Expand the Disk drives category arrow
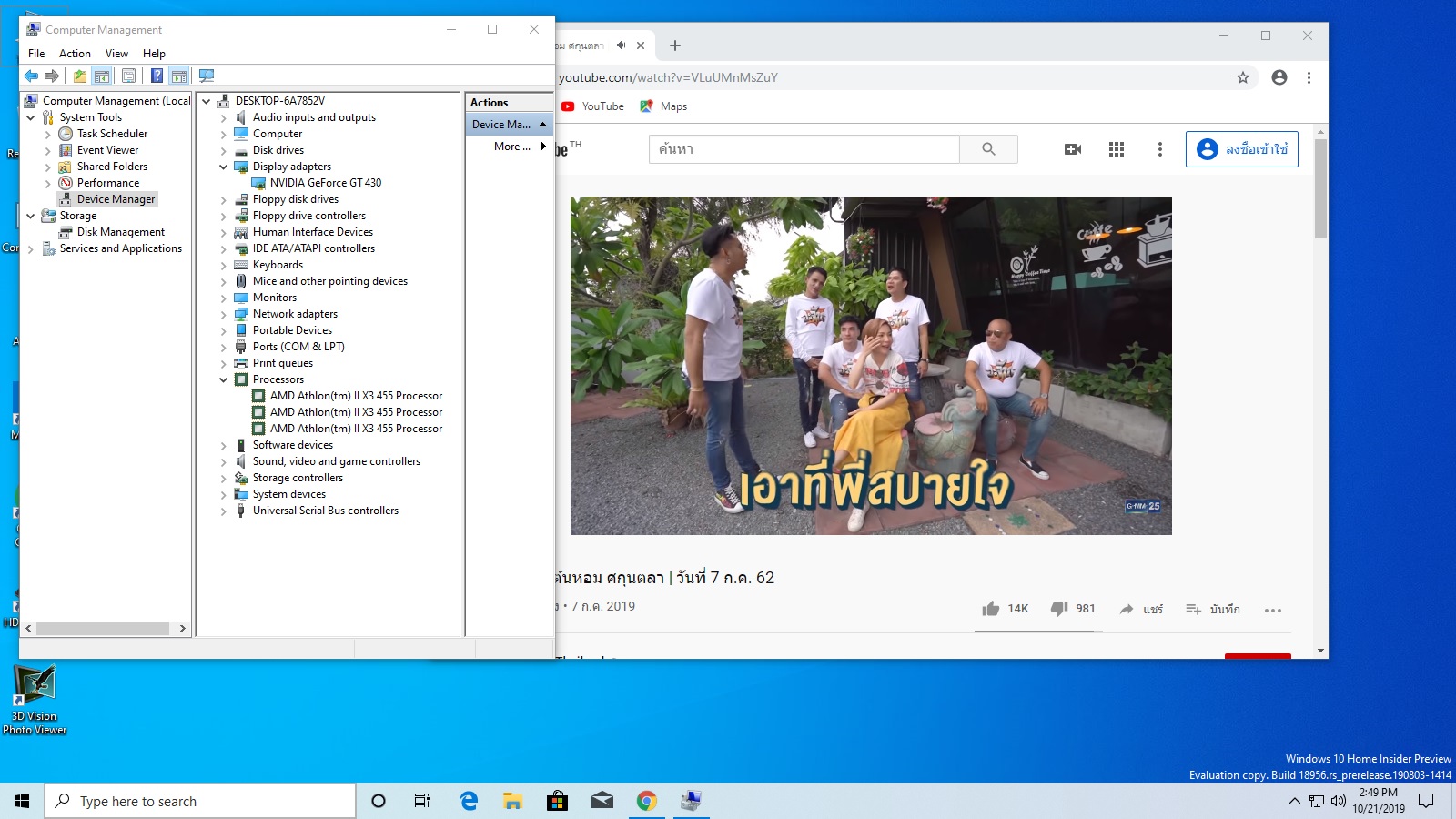1456x819 pixels. tap(224, 150)
